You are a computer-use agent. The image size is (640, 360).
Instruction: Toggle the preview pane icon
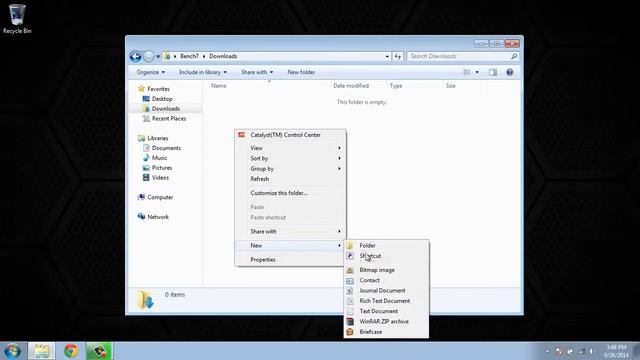[493, 72]
